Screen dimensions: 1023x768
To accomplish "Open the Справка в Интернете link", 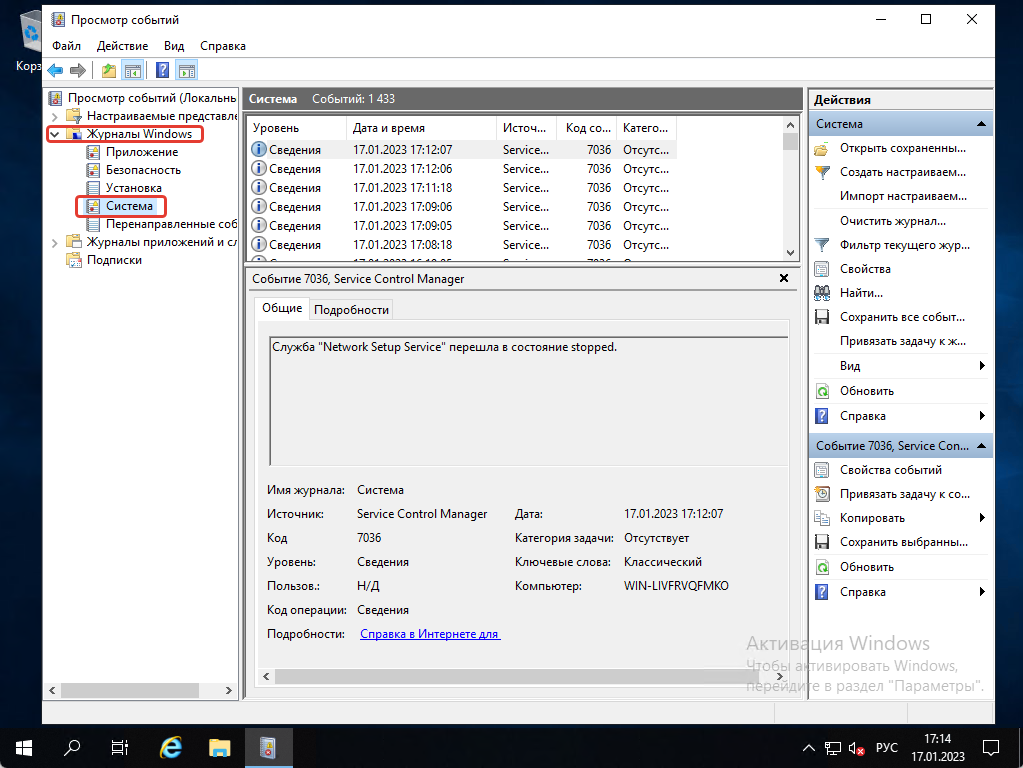I will [x=430, y=634].
